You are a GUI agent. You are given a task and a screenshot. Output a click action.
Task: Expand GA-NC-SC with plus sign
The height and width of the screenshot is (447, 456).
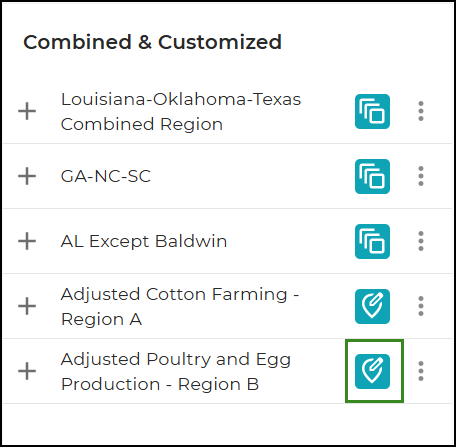(x=27, y=176)
